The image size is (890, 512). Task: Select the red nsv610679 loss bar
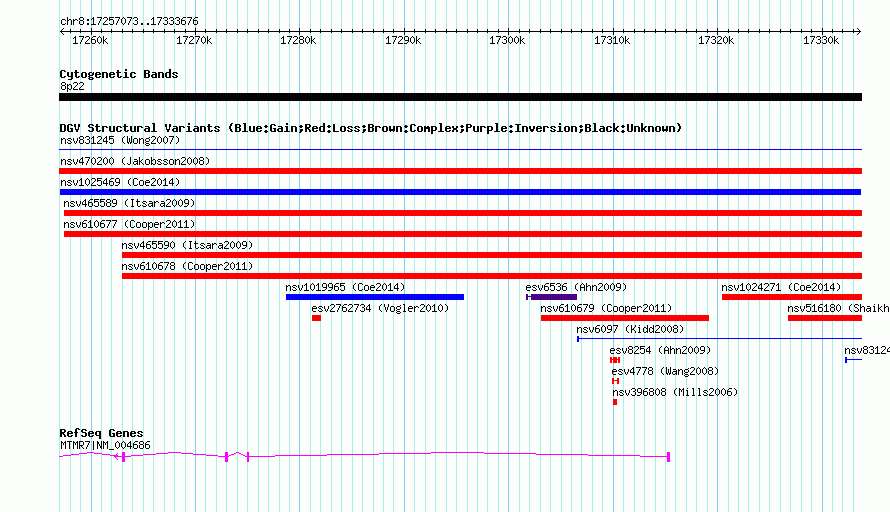625,318
